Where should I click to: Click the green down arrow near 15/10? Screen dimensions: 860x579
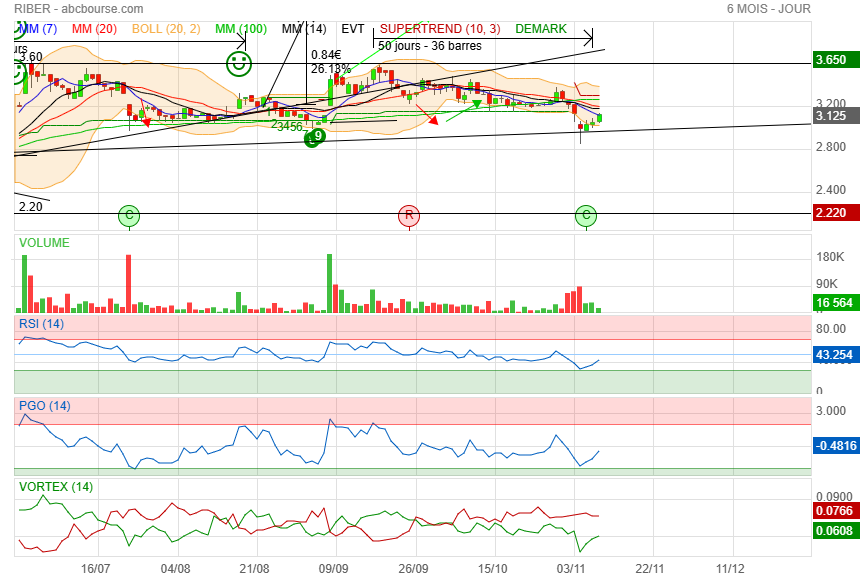coord(477,103)
